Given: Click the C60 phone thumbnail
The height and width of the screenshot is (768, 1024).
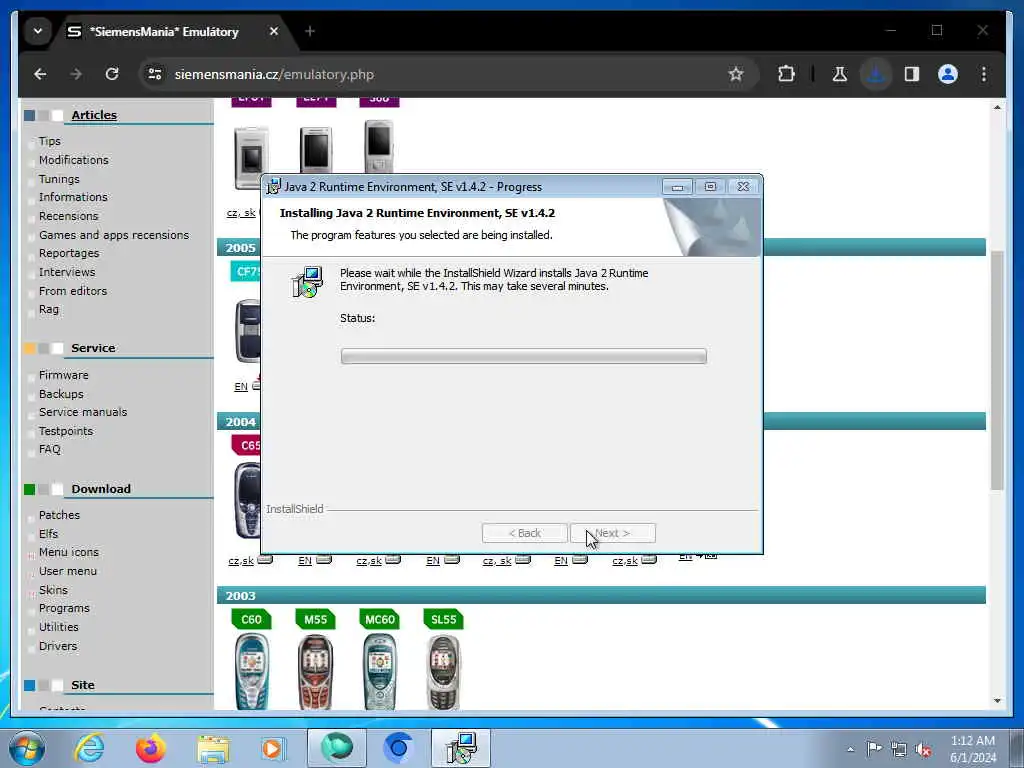Looking at the screenshot, I should [x=251, y=671].
